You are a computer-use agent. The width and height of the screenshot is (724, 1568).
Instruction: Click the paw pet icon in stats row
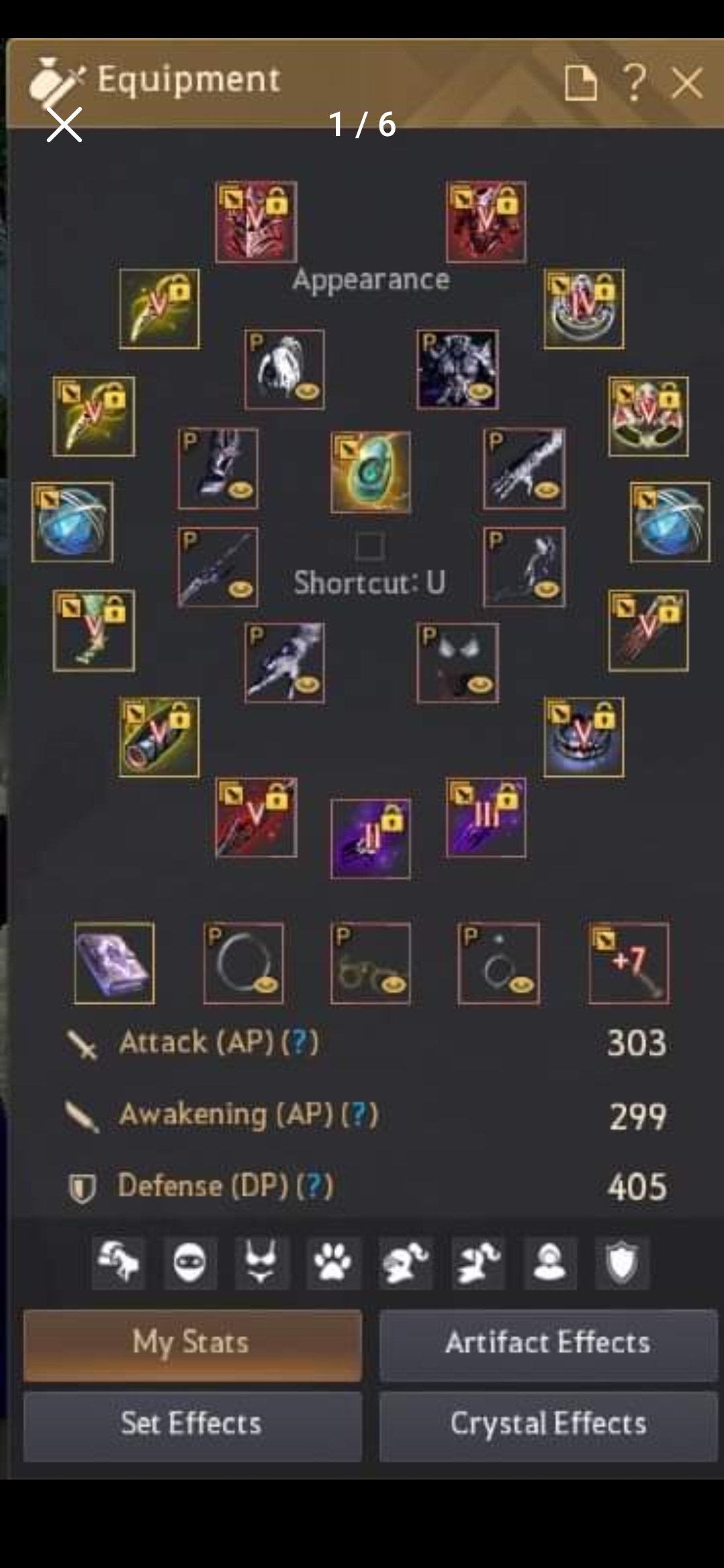tap(333, 1263)
